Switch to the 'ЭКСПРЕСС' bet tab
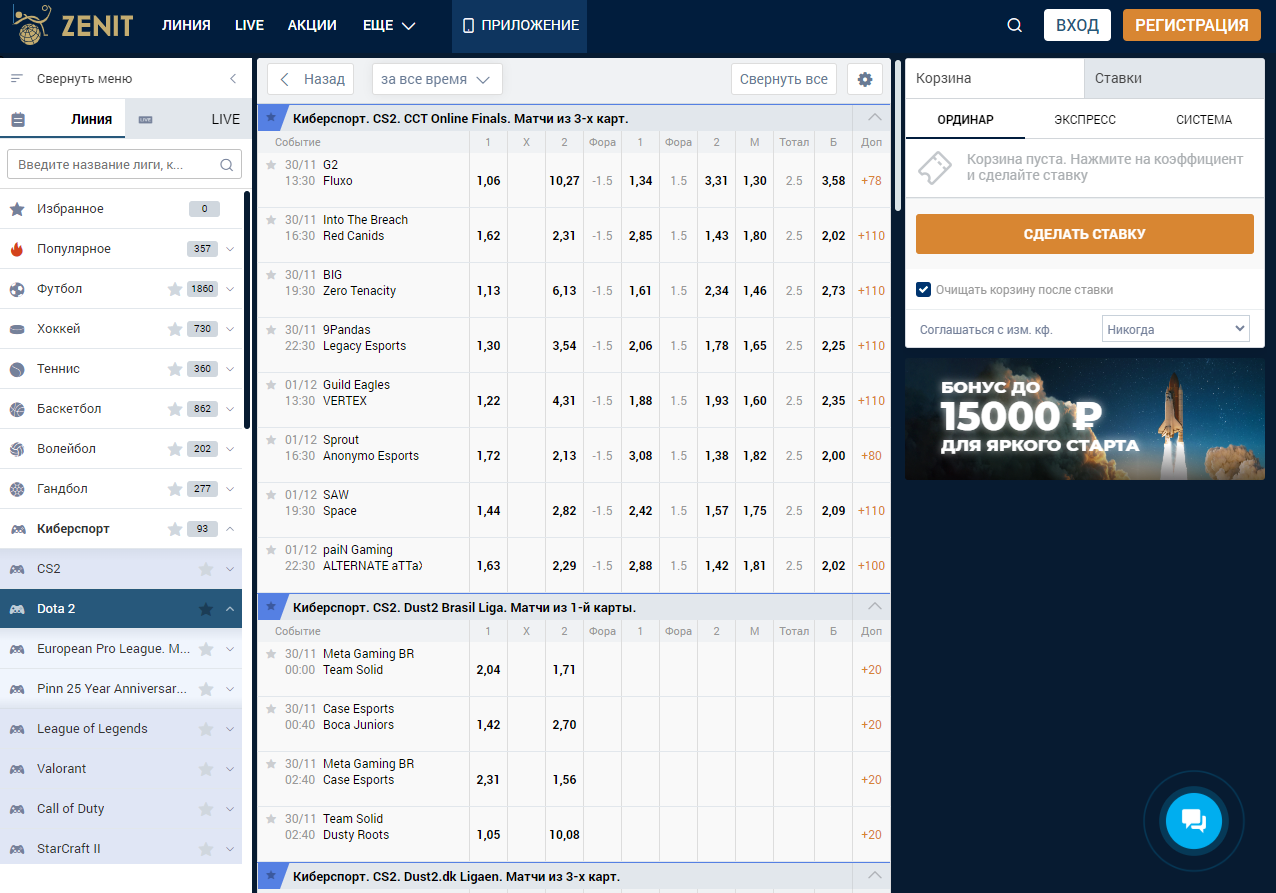 click(1085, 119)
